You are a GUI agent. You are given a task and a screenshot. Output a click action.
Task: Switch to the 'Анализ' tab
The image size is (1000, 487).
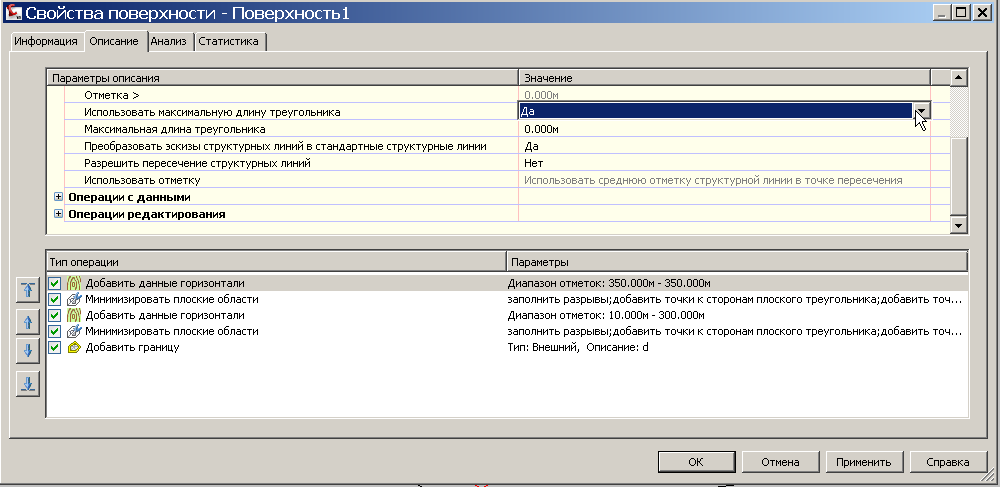pos(169,42)
